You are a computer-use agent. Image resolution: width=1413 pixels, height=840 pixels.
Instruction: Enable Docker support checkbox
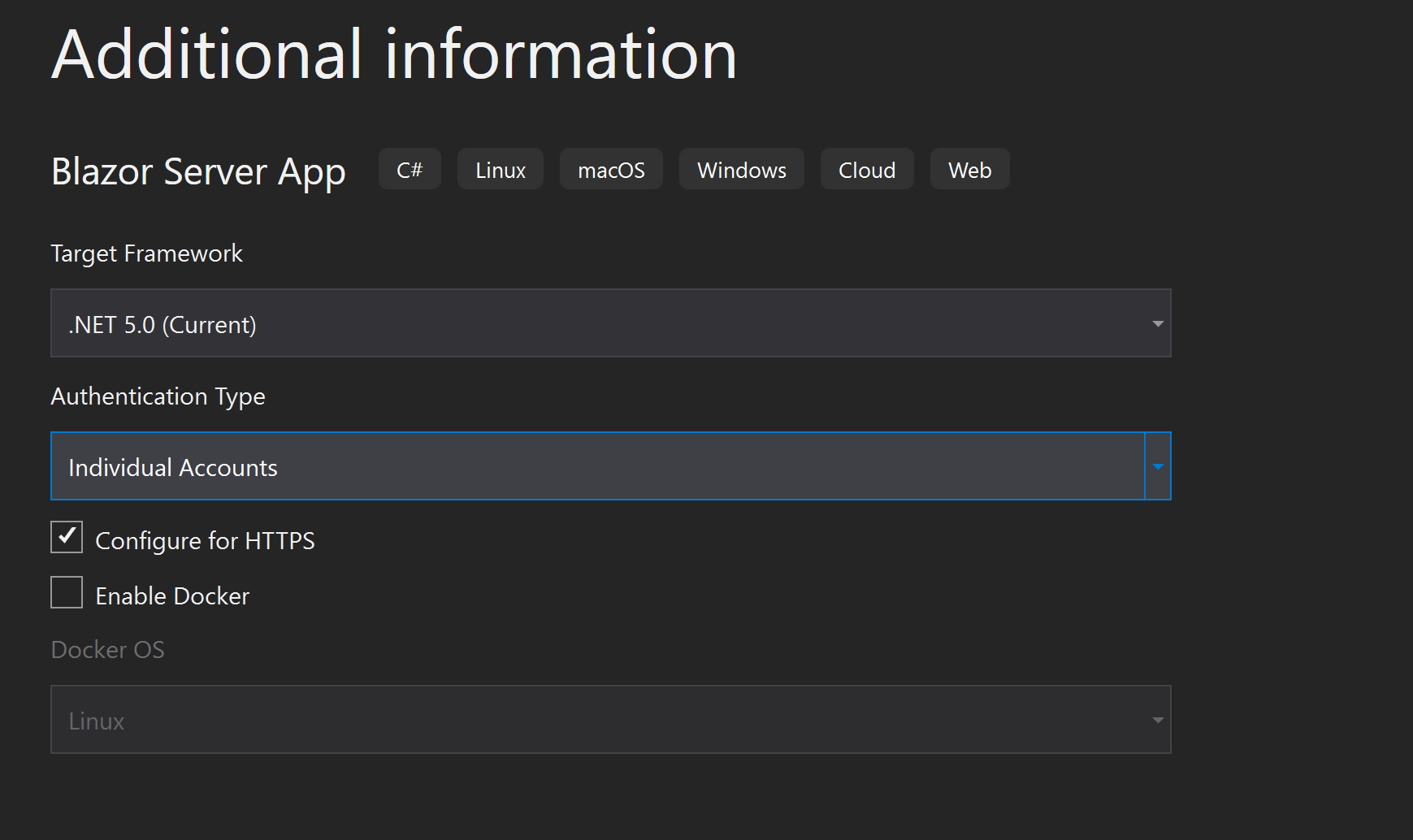tap(67, 592)
